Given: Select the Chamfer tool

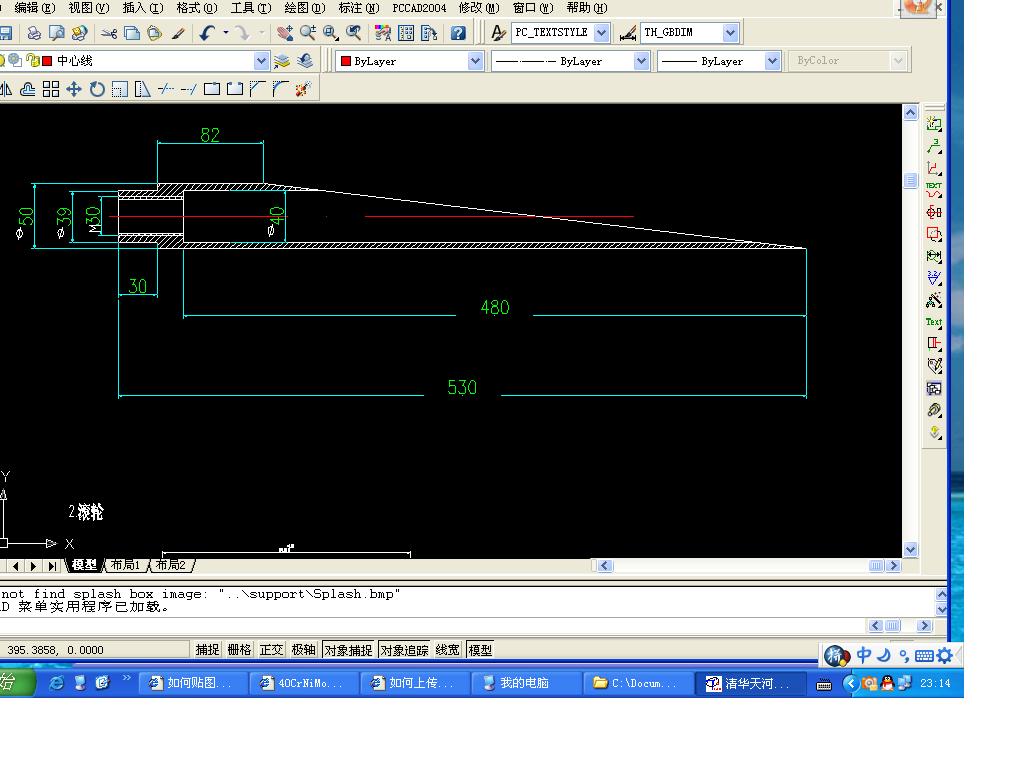Looking at the screenshot, I should (x=257, y=89).
